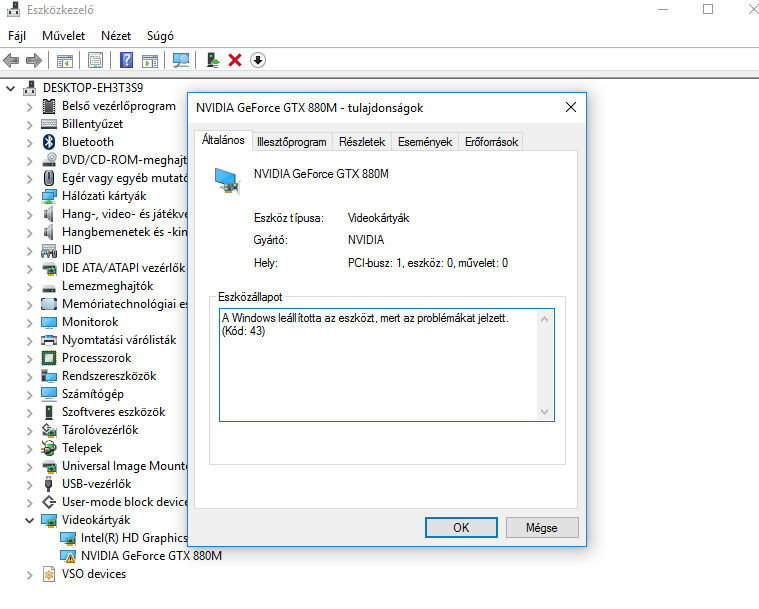Click the update driver toolbar icon

click(x=213, y=61)
